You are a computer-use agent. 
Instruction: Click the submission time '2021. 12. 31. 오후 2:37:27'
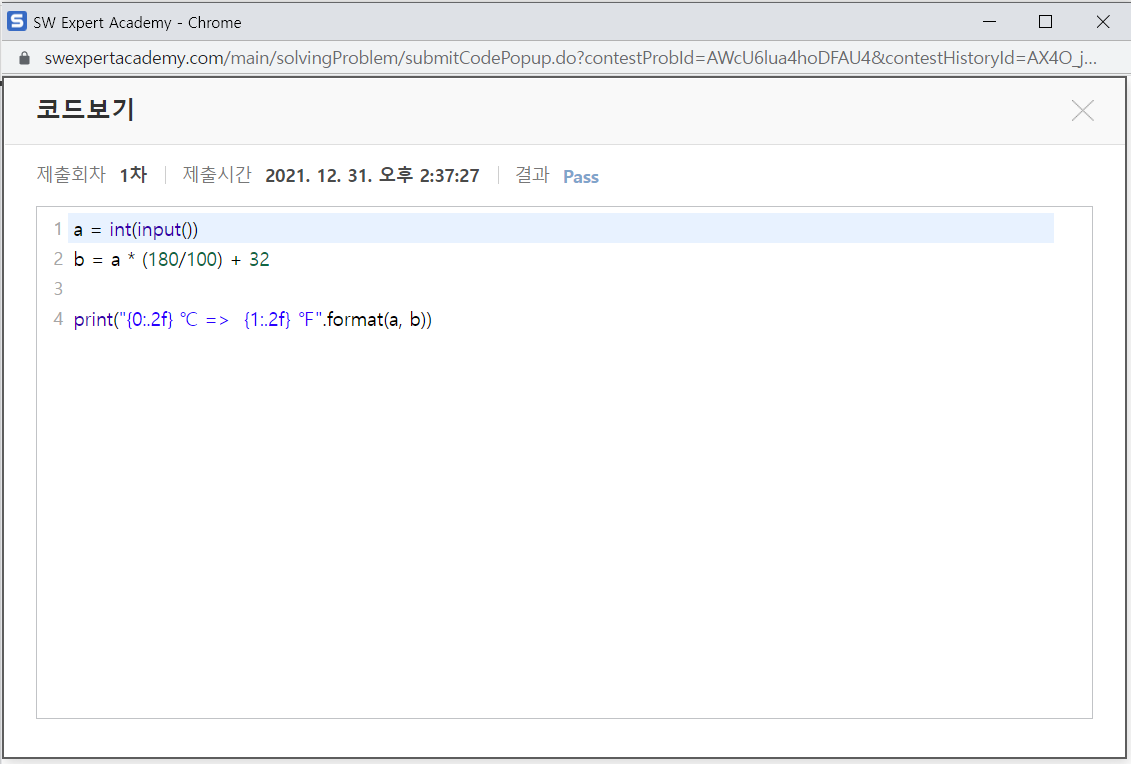[372, 175]
